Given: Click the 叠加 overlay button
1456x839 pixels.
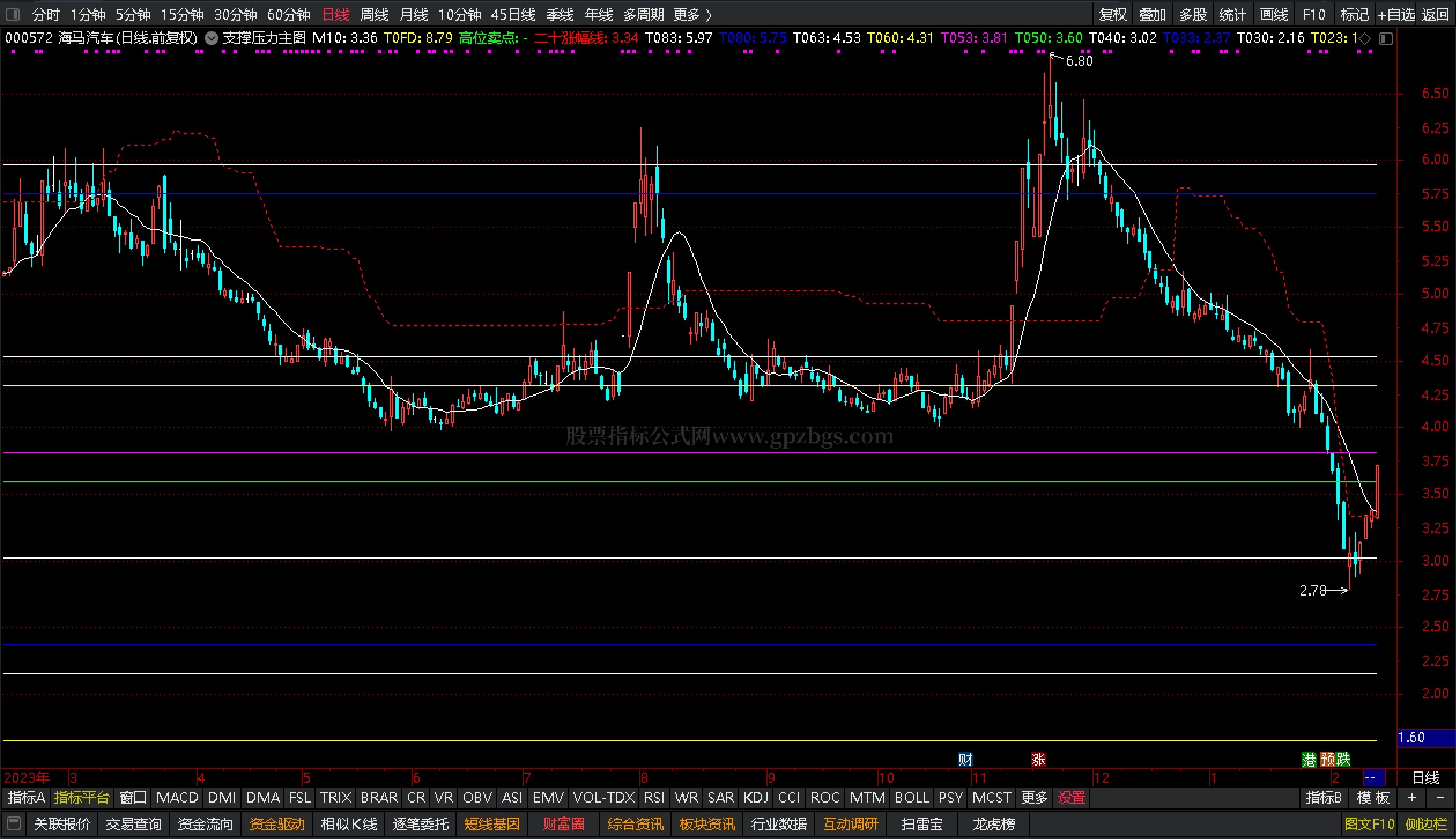Looking at the screenshot, I should click(x=1153, y=14).
